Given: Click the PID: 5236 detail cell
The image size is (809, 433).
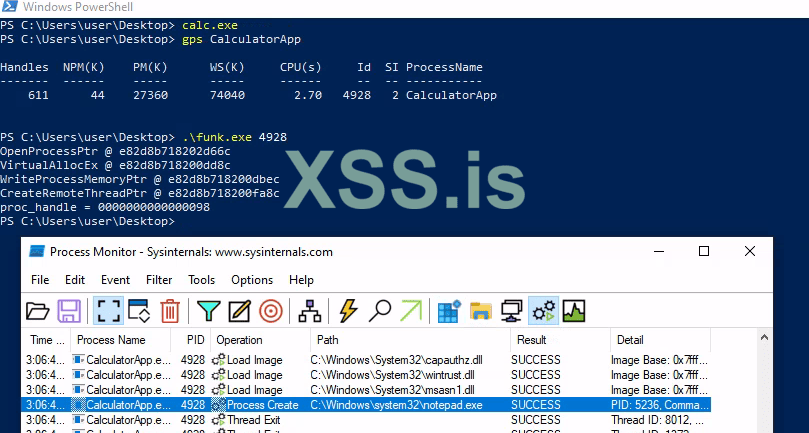Looking at the screenshot, I should pyautogui.click(x=660, y=405).
